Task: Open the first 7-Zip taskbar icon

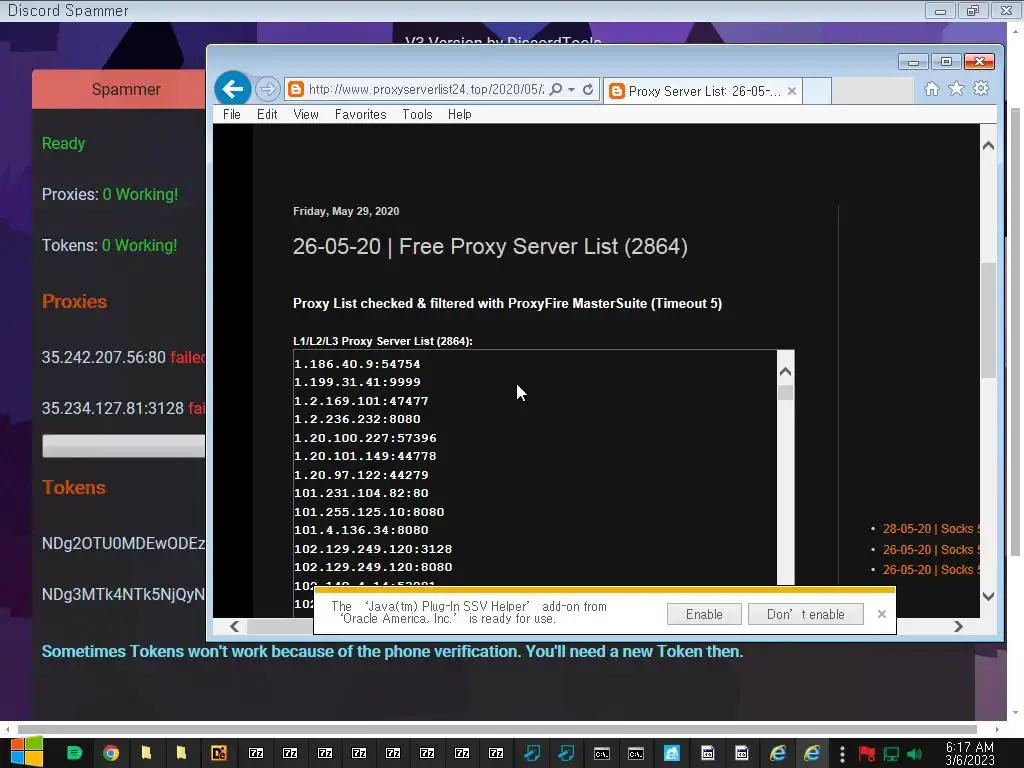Action: coord(256,753)
